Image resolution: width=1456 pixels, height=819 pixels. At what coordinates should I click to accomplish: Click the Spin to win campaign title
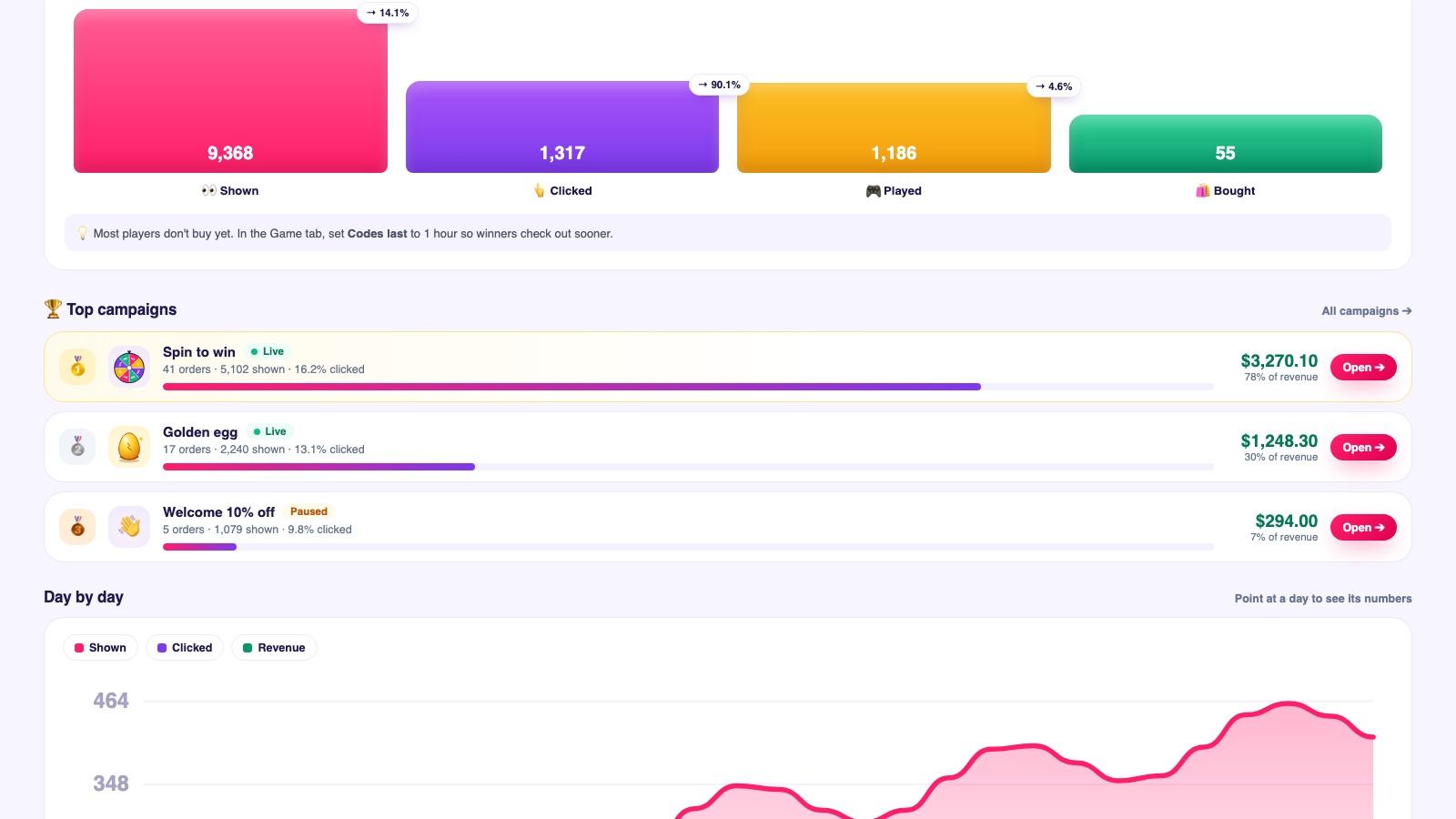tap(199, 352)
